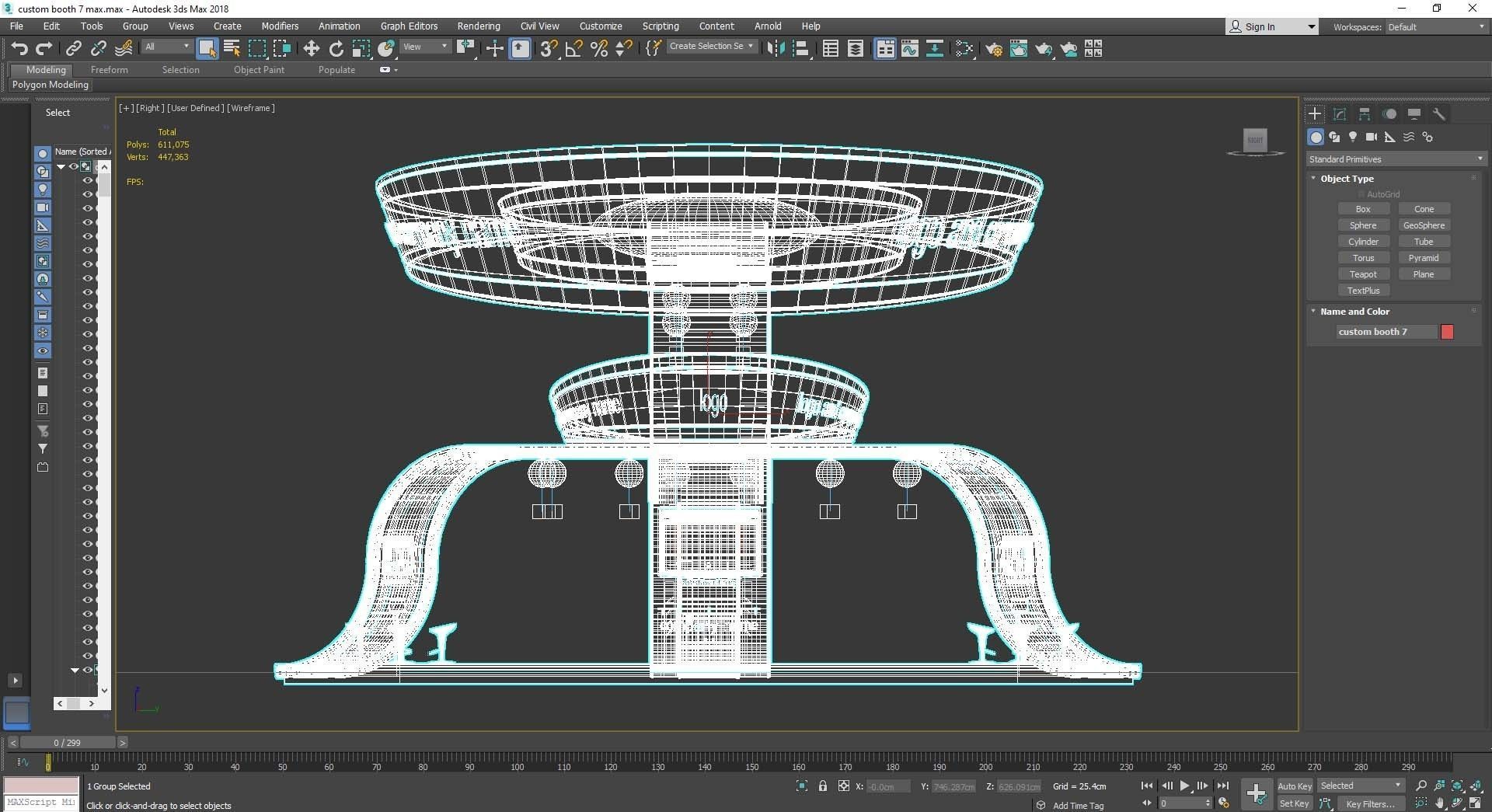Open the Schematic View icon

tap(934, 49)
